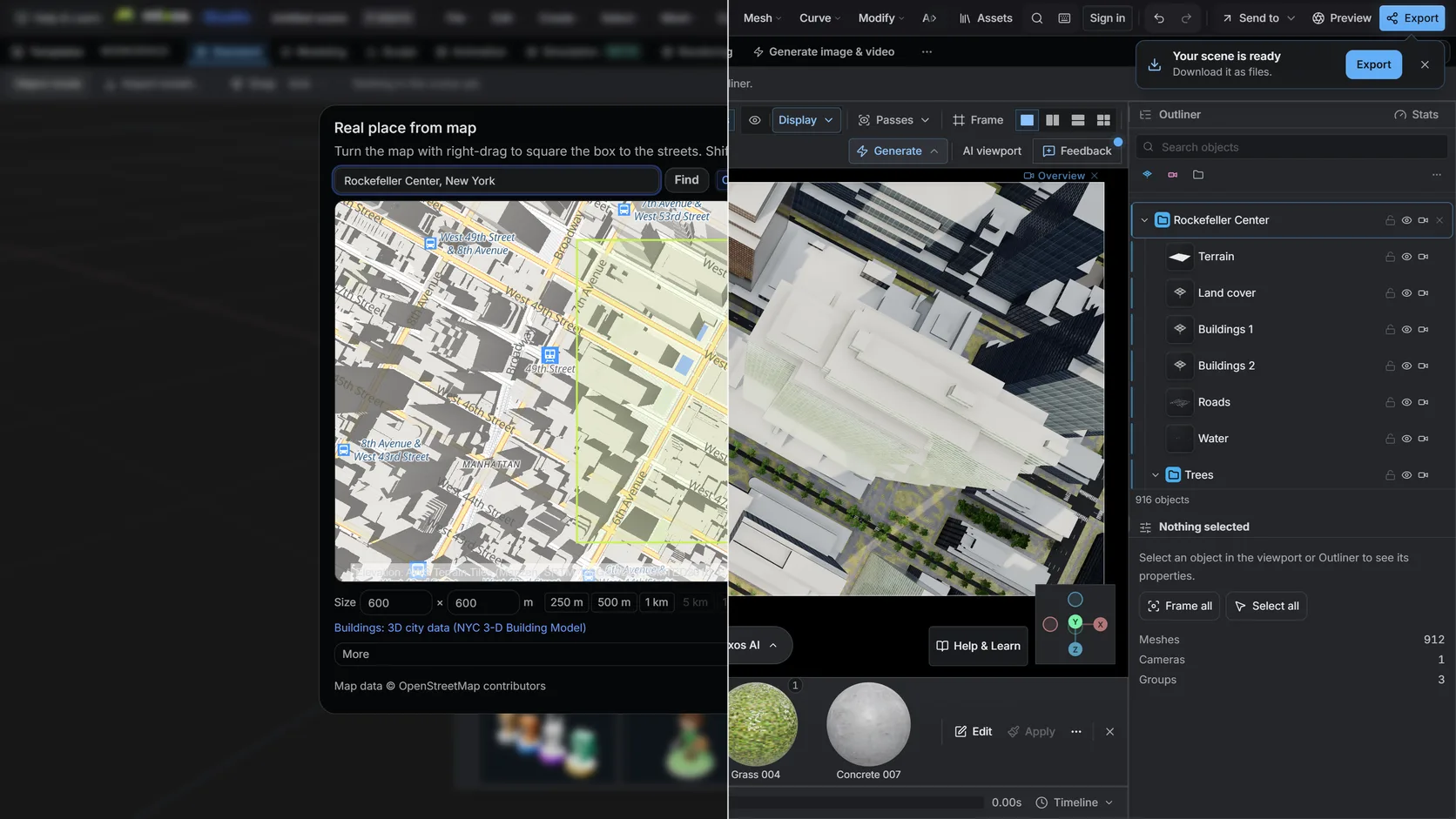
Task: Open the Curve menu
Action: click(819, 18)
